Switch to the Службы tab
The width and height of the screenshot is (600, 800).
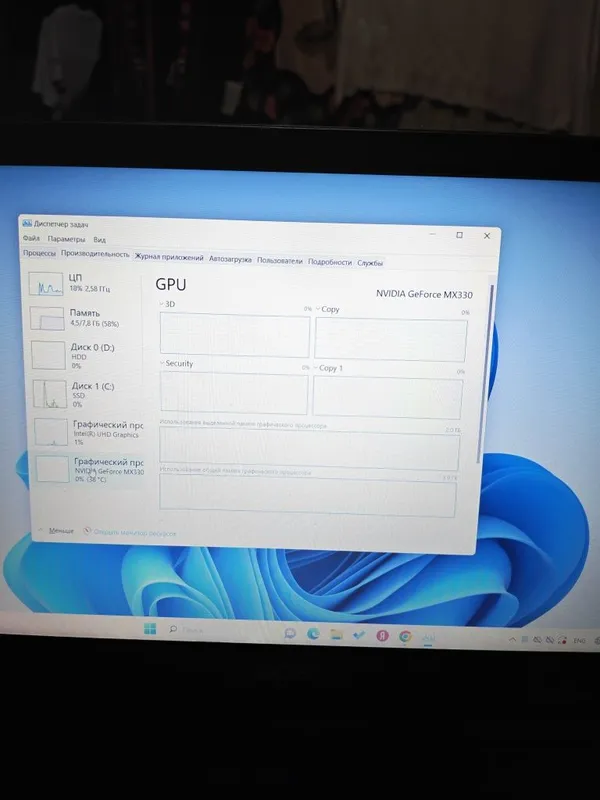click(370, 263)
